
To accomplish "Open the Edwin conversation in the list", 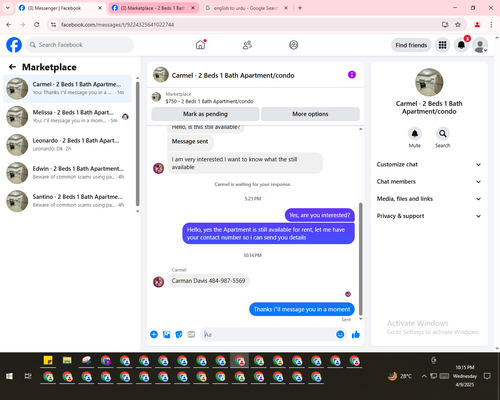I will [67, 173].
